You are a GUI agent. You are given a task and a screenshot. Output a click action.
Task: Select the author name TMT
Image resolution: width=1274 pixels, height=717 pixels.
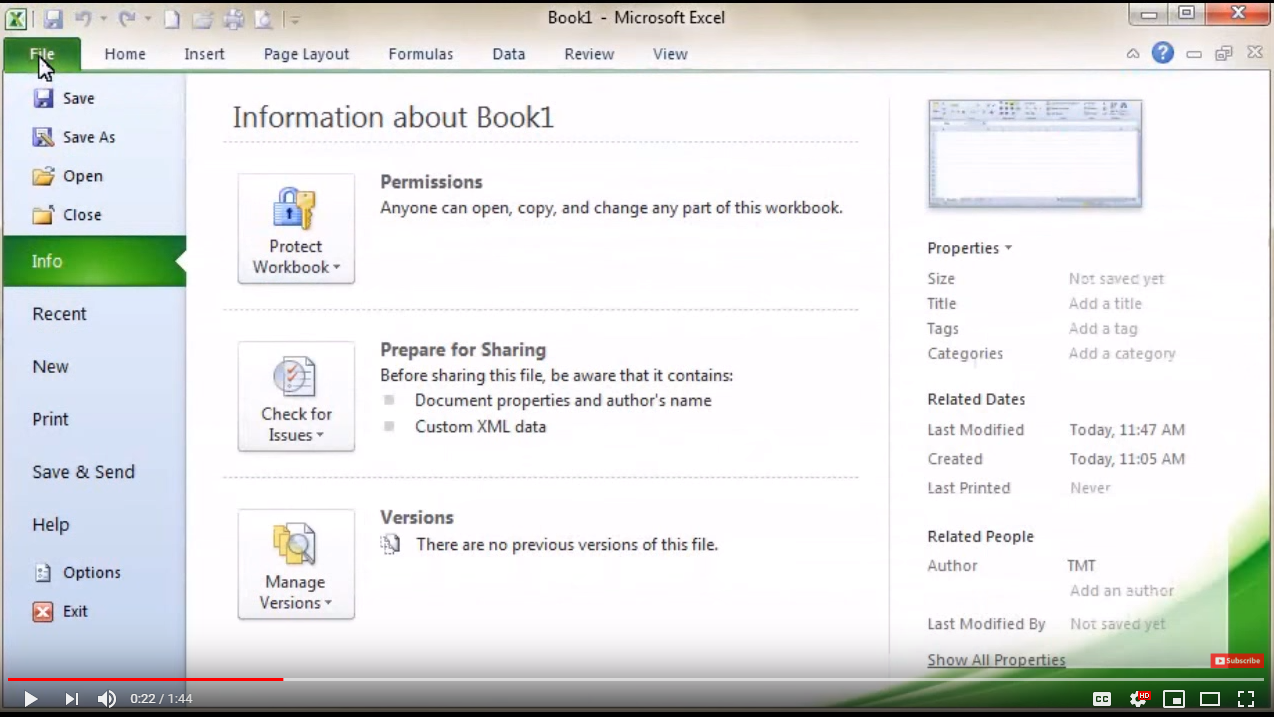(1081, 566)
